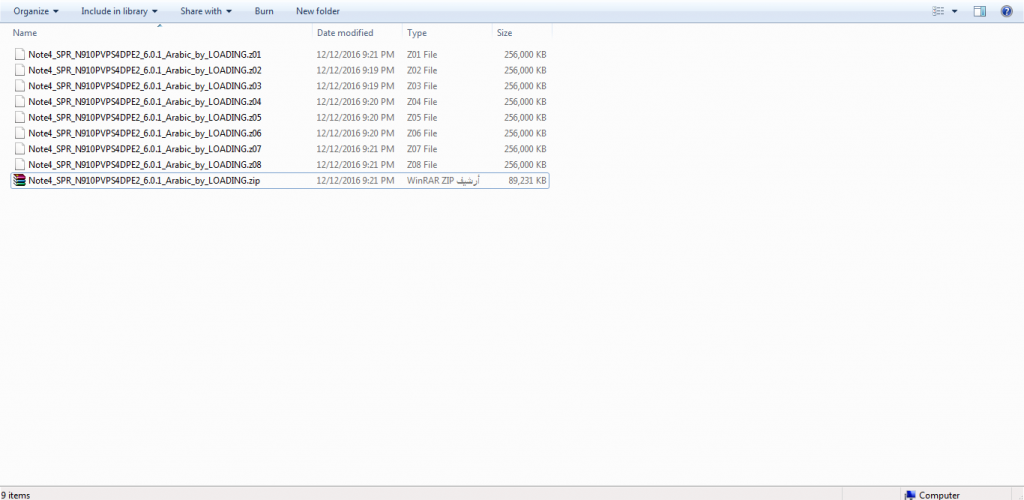Select file name ending in LOADING.z04
The height and width of the screenshot is (500, 1024).
coord(145,102)
